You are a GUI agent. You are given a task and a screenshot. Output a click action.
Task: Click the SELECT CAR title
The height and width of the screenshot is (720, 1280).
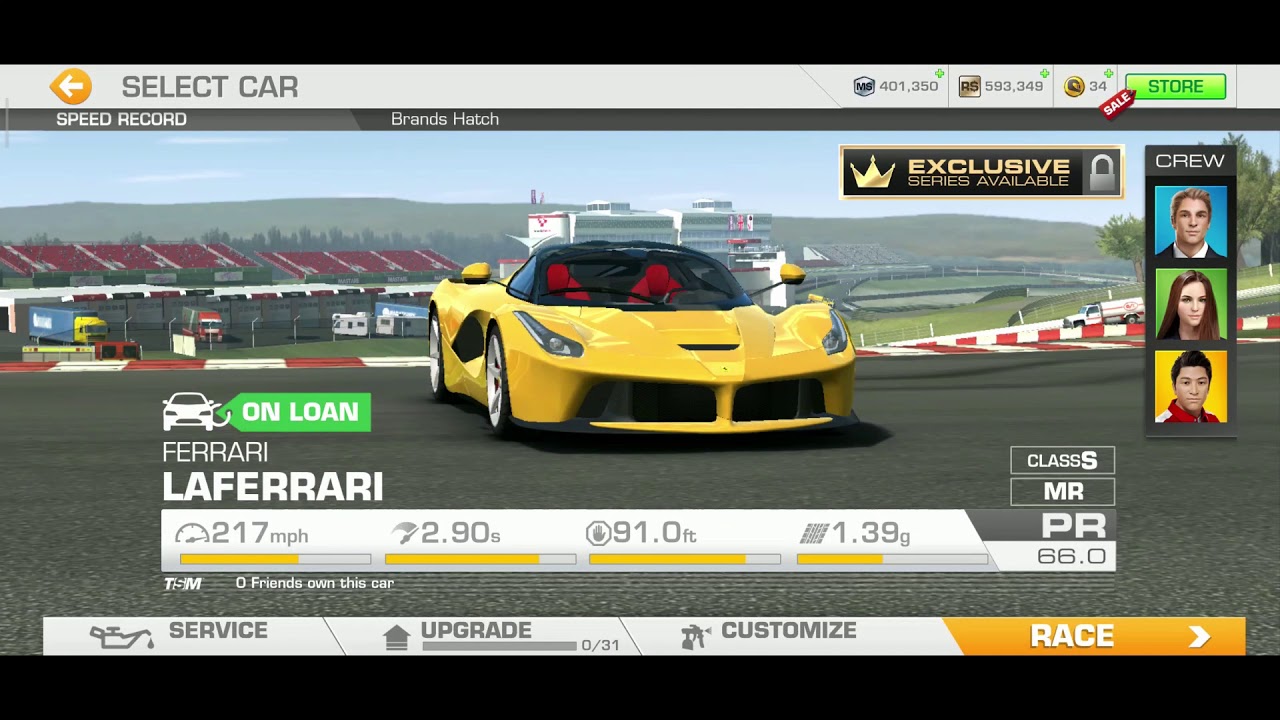coord(210,87)
